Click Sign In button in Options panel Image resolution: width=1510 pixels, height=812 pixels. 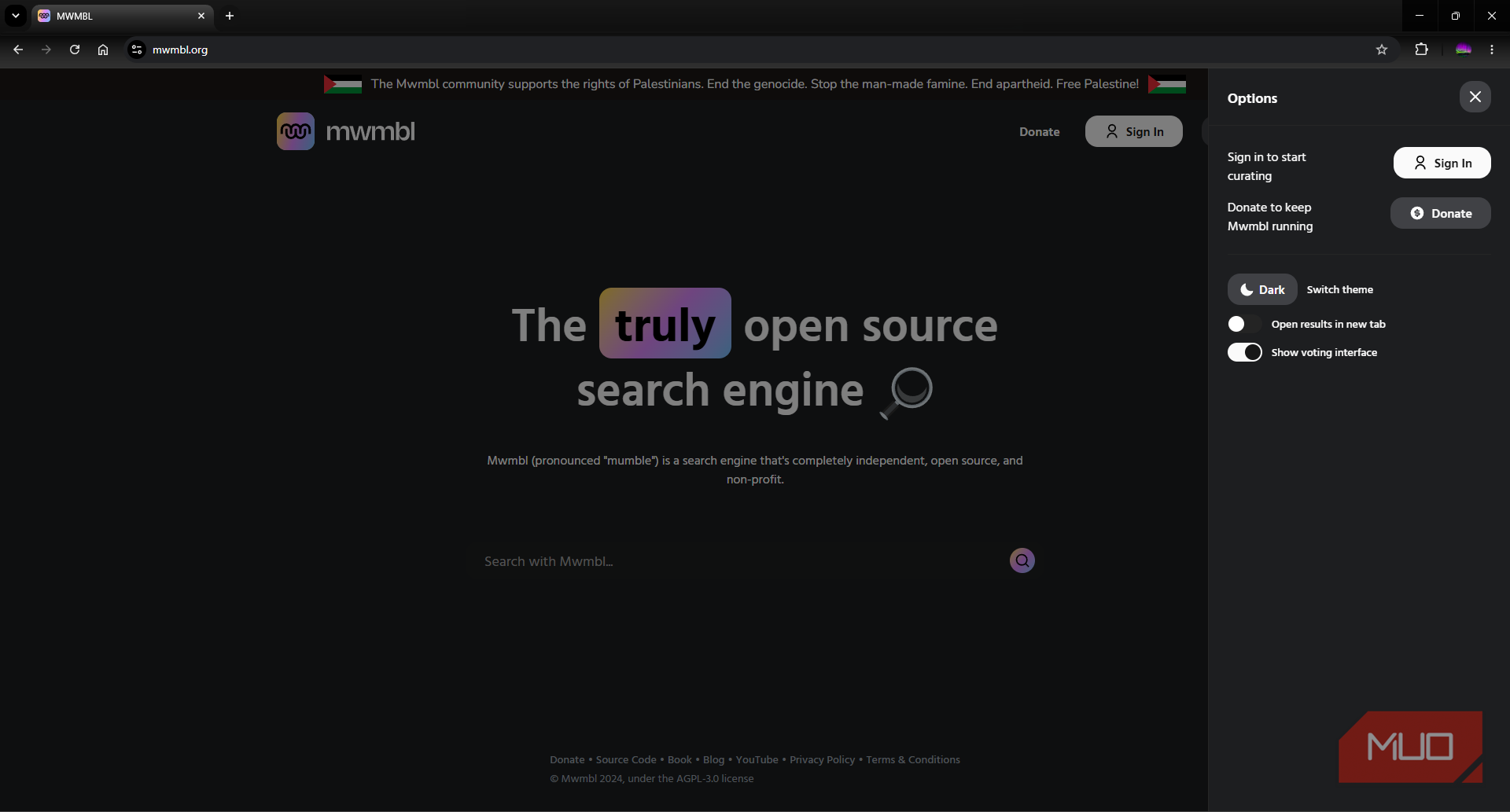[1442, 163]
